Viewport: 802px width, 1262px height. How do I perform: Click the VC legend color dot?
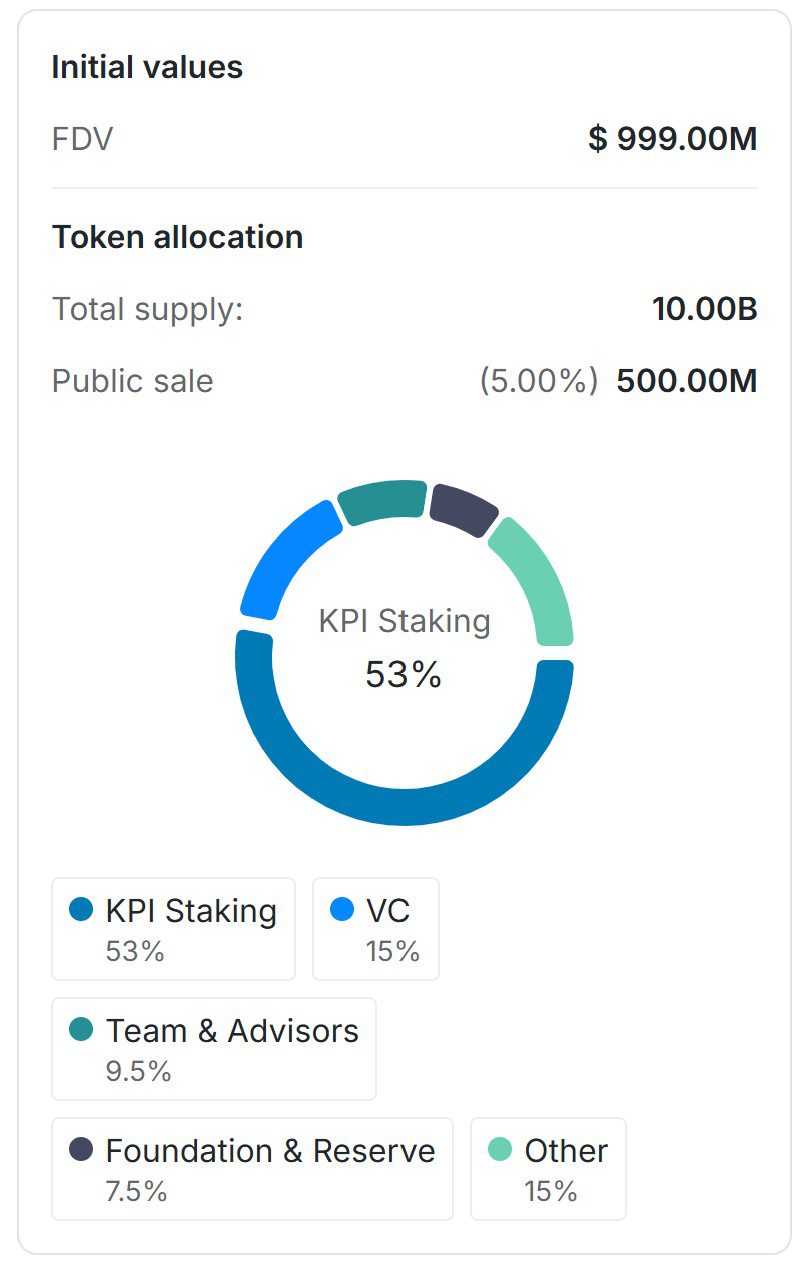click(x=342, y=910)
